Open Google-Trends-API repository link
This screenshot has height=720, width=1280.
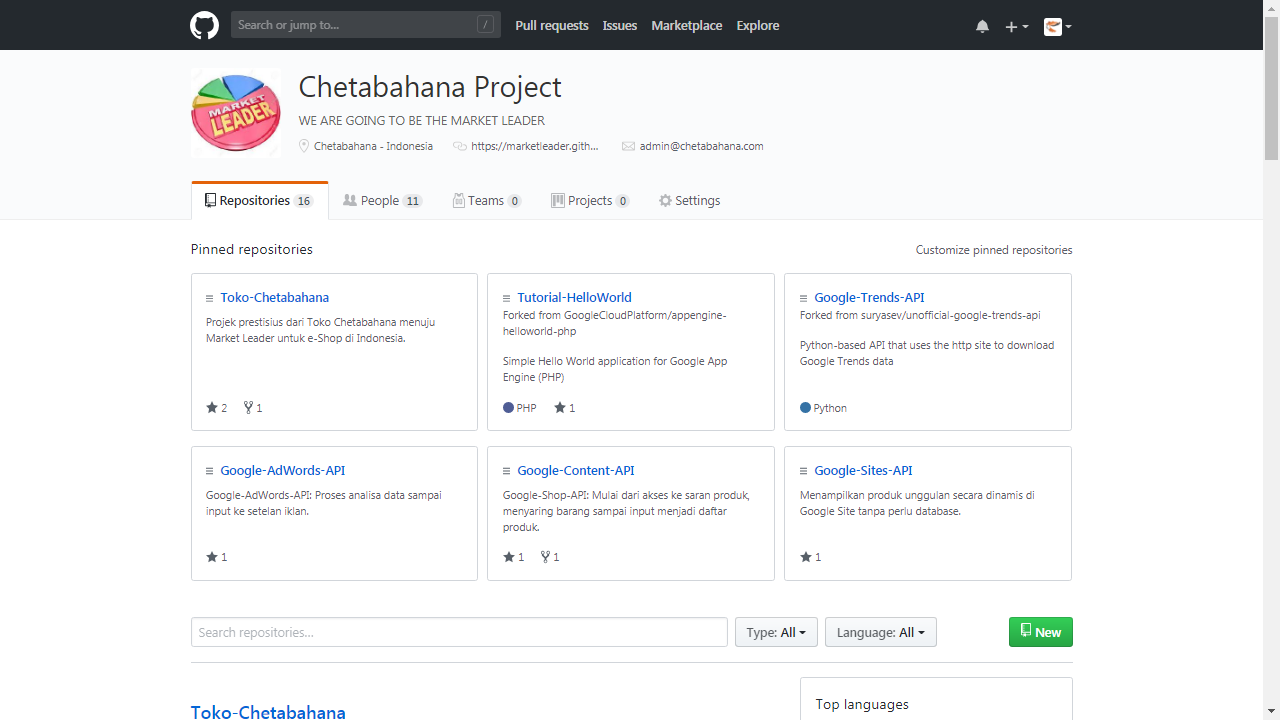click(x=869, y=298)
